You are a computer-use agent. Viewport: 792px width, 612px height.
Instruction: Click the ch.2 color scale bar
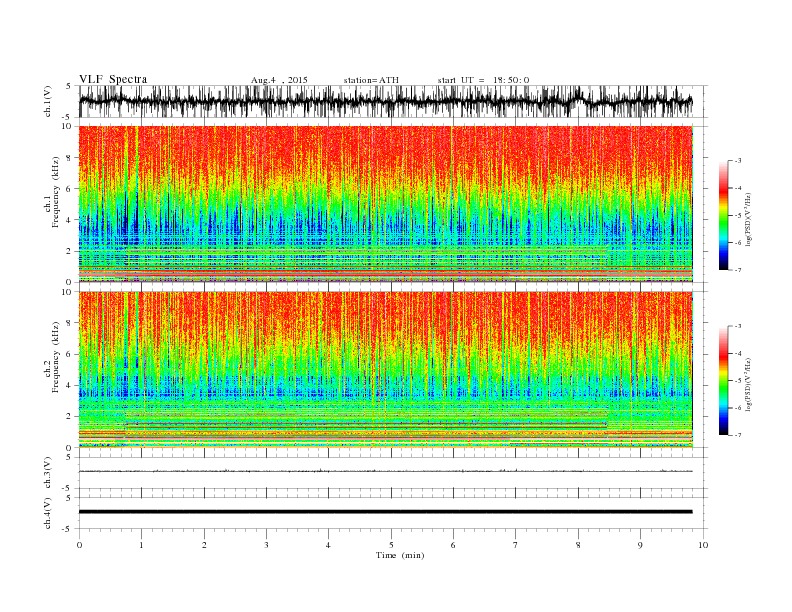[723, 381]
